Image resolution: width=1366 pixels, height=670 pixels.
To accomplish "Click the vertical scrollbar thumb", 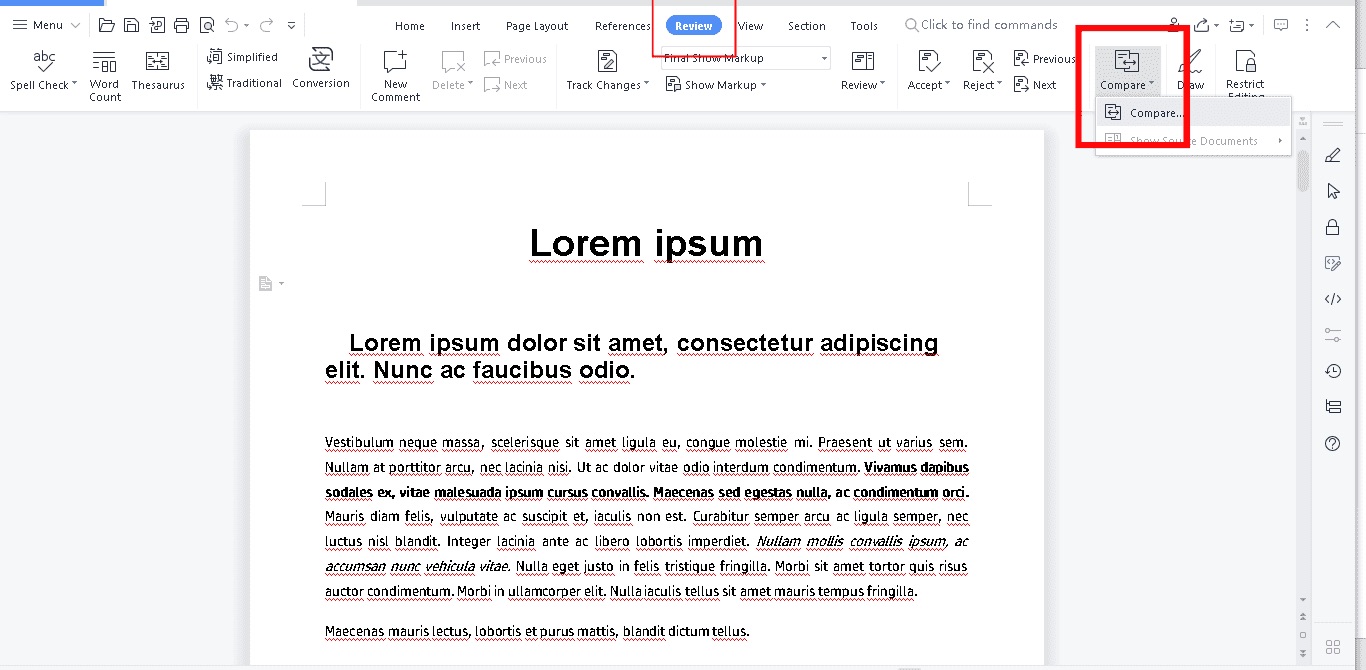I will click(x=1303, y=170).
